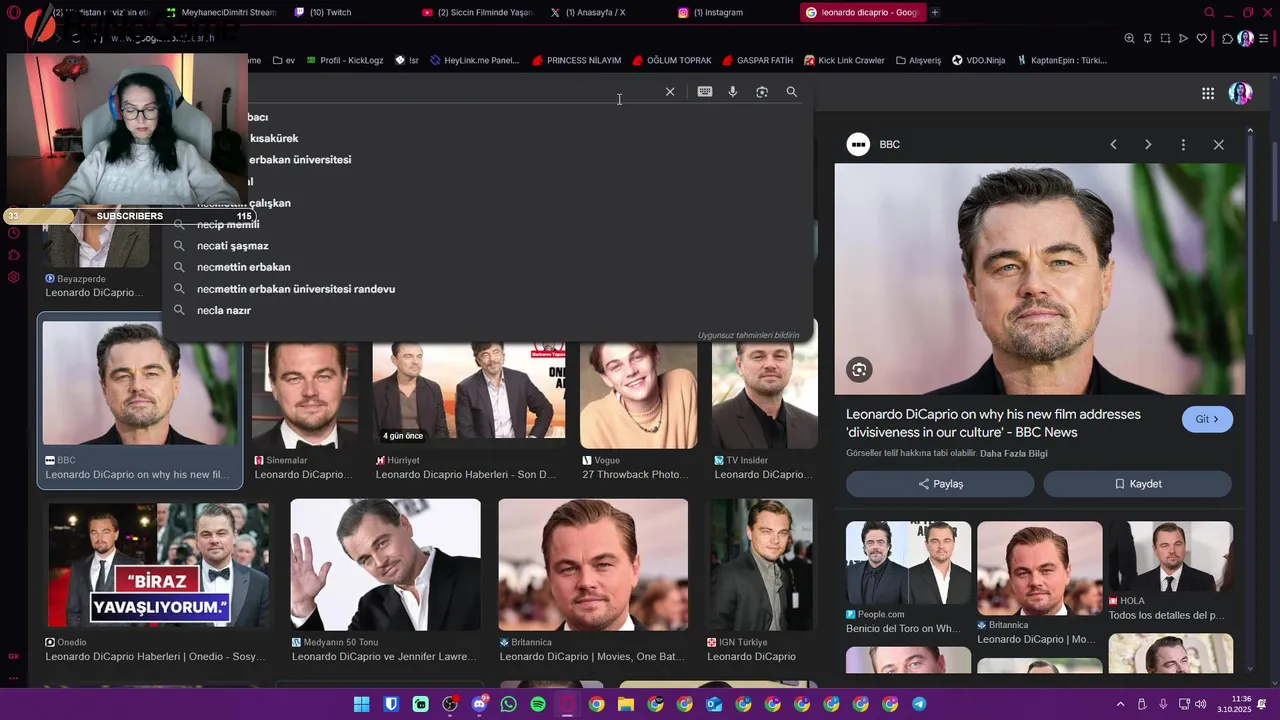Open the OĞLUM TOPRAK bookmark

pyautogui.click(x=672, y=60)
